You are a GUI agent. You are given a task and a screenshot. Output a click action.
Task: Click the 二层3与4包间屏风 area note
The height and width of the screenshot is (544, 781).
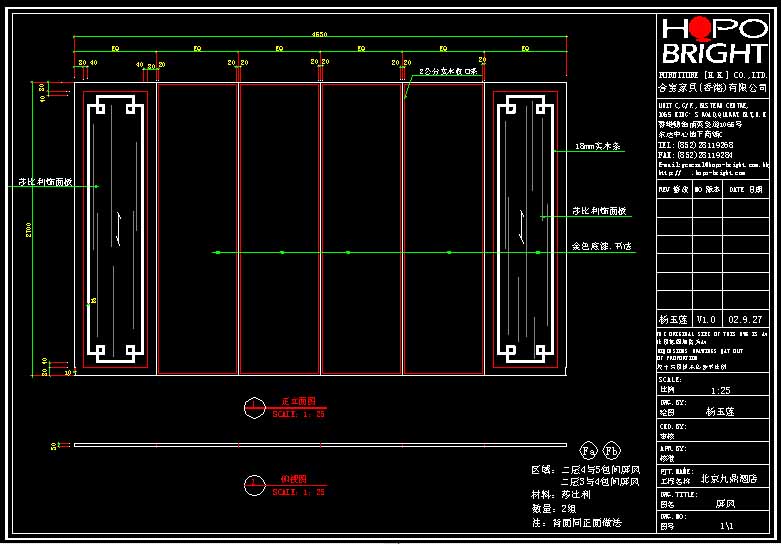pos(601,482)
